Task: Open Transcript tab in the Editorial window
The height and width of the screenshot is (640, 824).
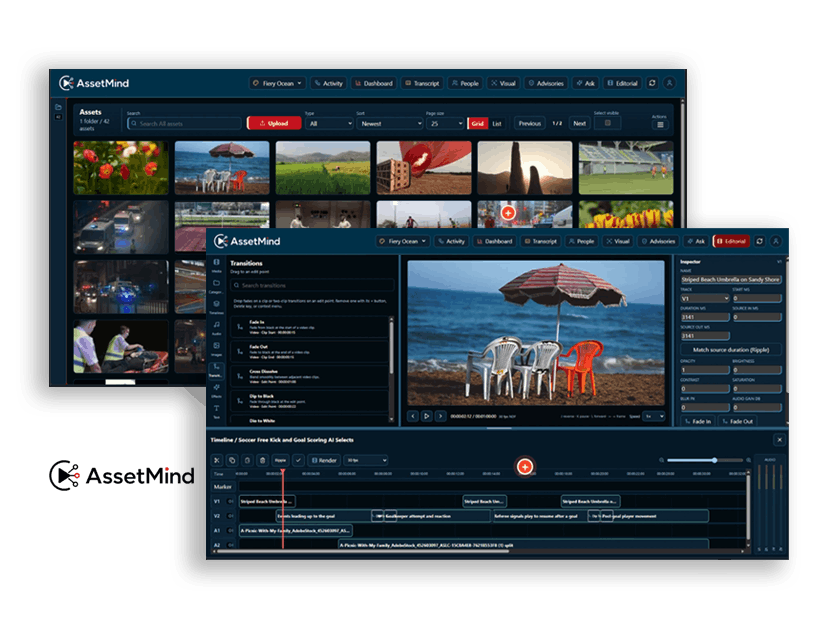Action: [x=540, y=241]
